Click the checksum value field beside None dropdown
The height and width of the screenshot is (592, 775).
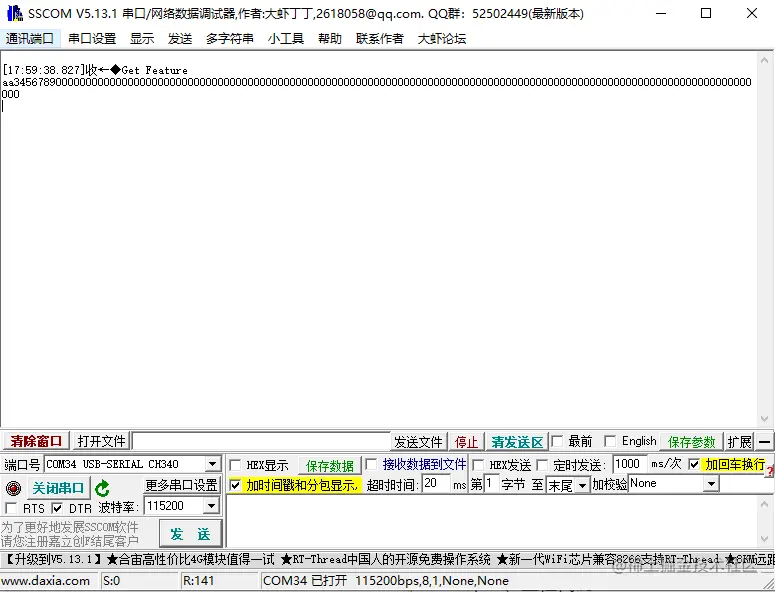pos(747,484)
